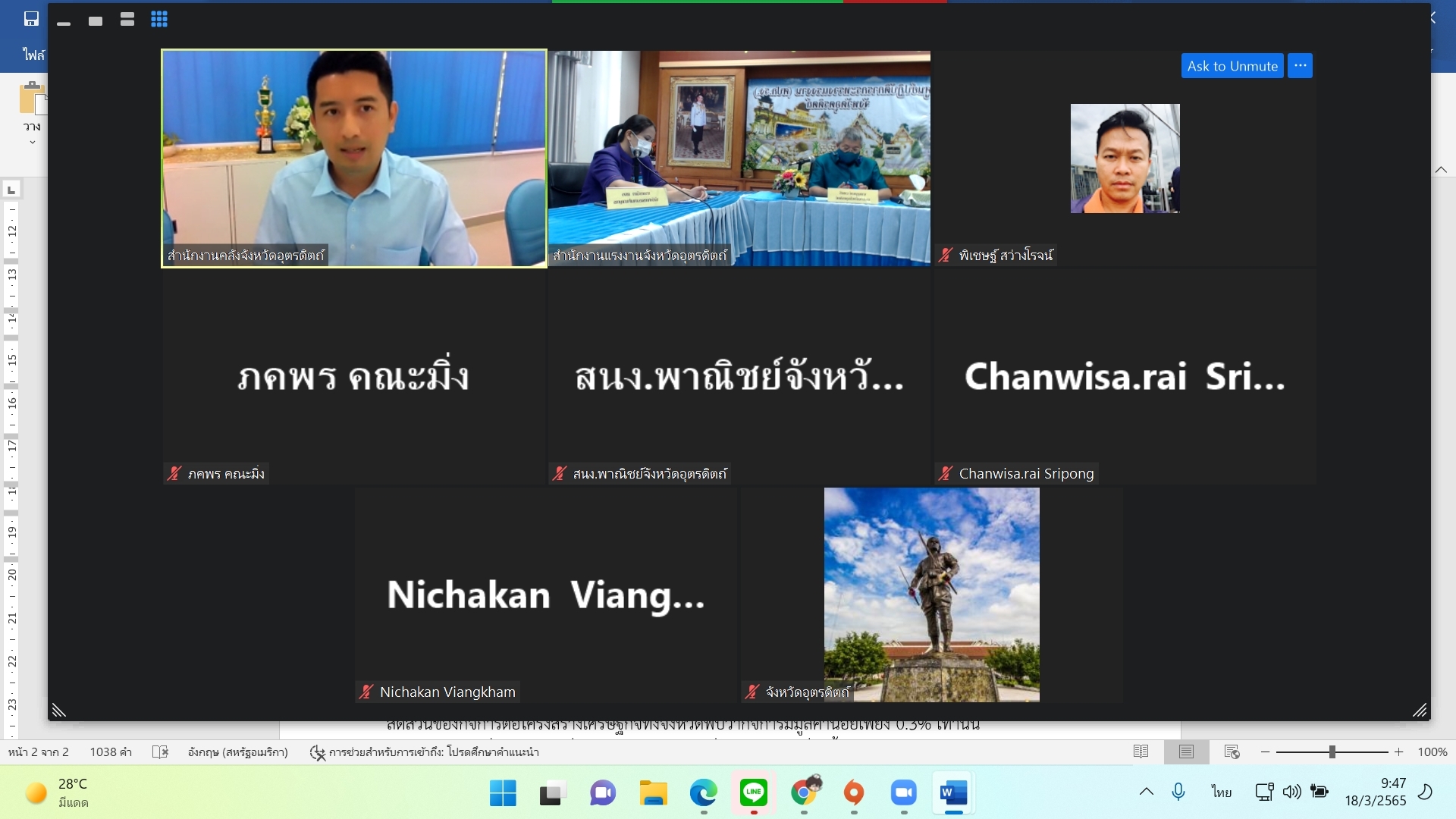Switch to Print Layout view
Viewport: 1456px width, 819px height.
point(1186,752)
